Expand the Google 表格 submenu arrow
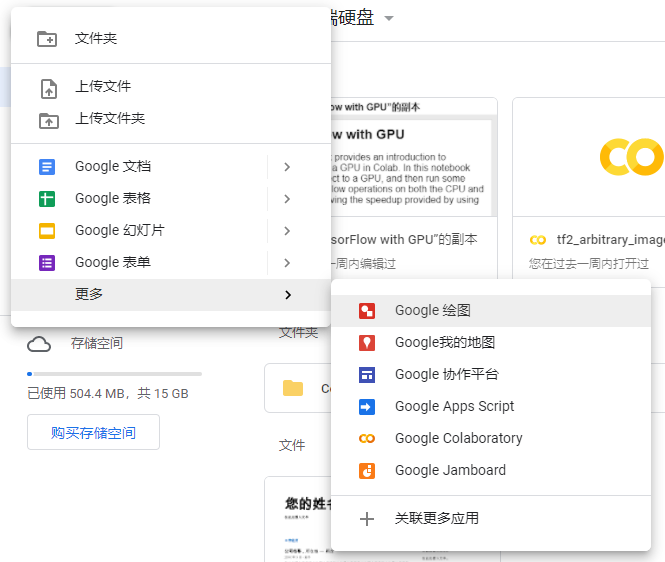Image resolution: width=665 pixels, height=562 pixels. tap(287, 199)
